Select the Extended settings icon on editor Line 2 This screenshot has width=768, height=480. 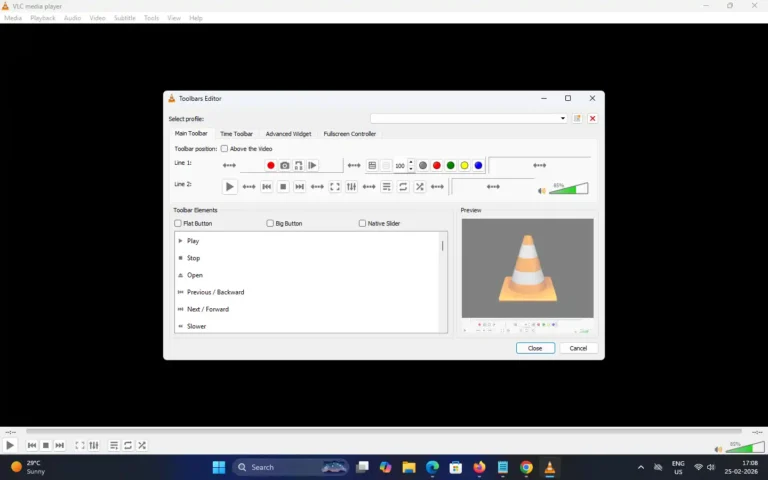[x=351, y=187]
